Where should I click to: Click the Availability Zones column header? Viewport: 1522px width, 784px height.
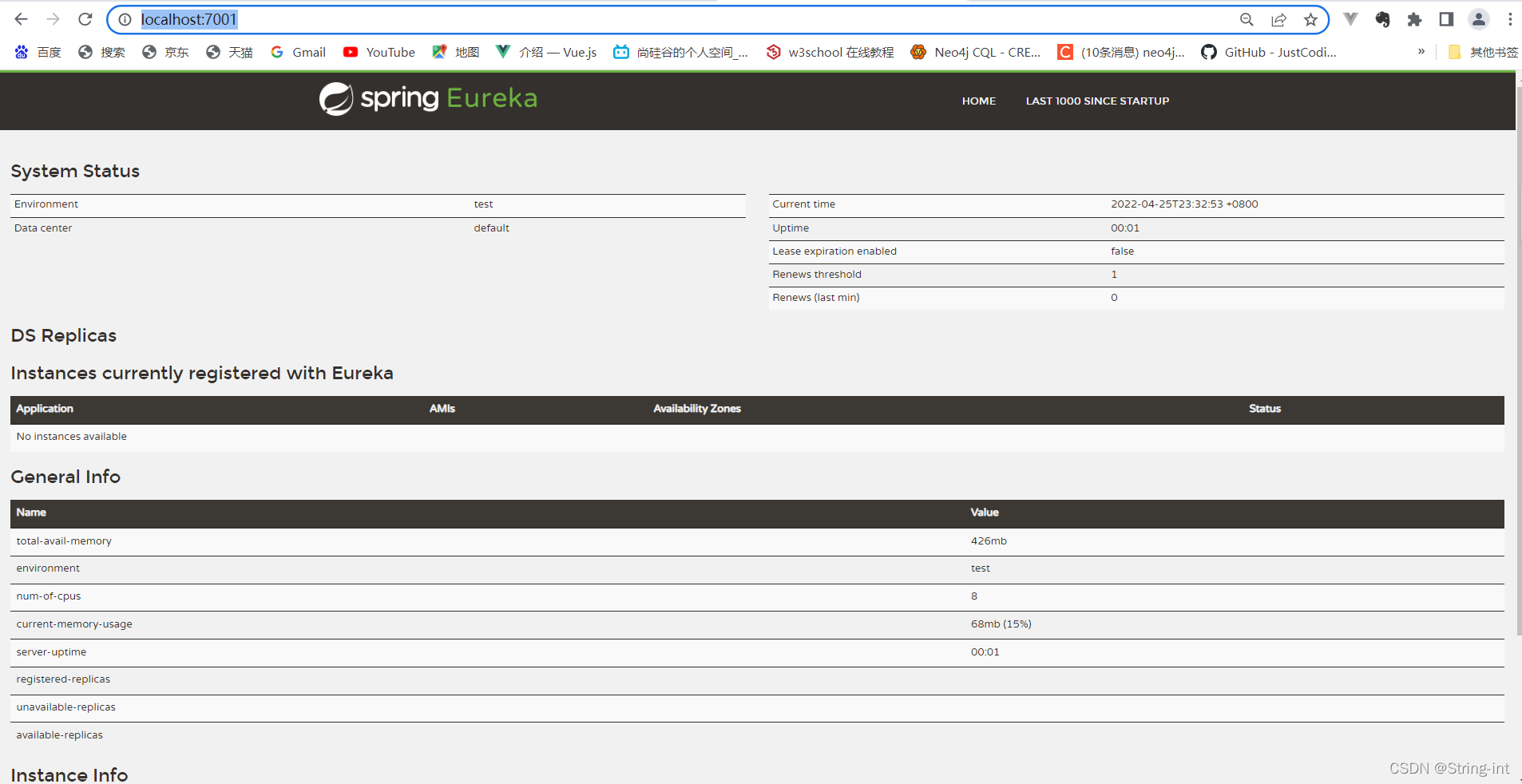[697, 409]
